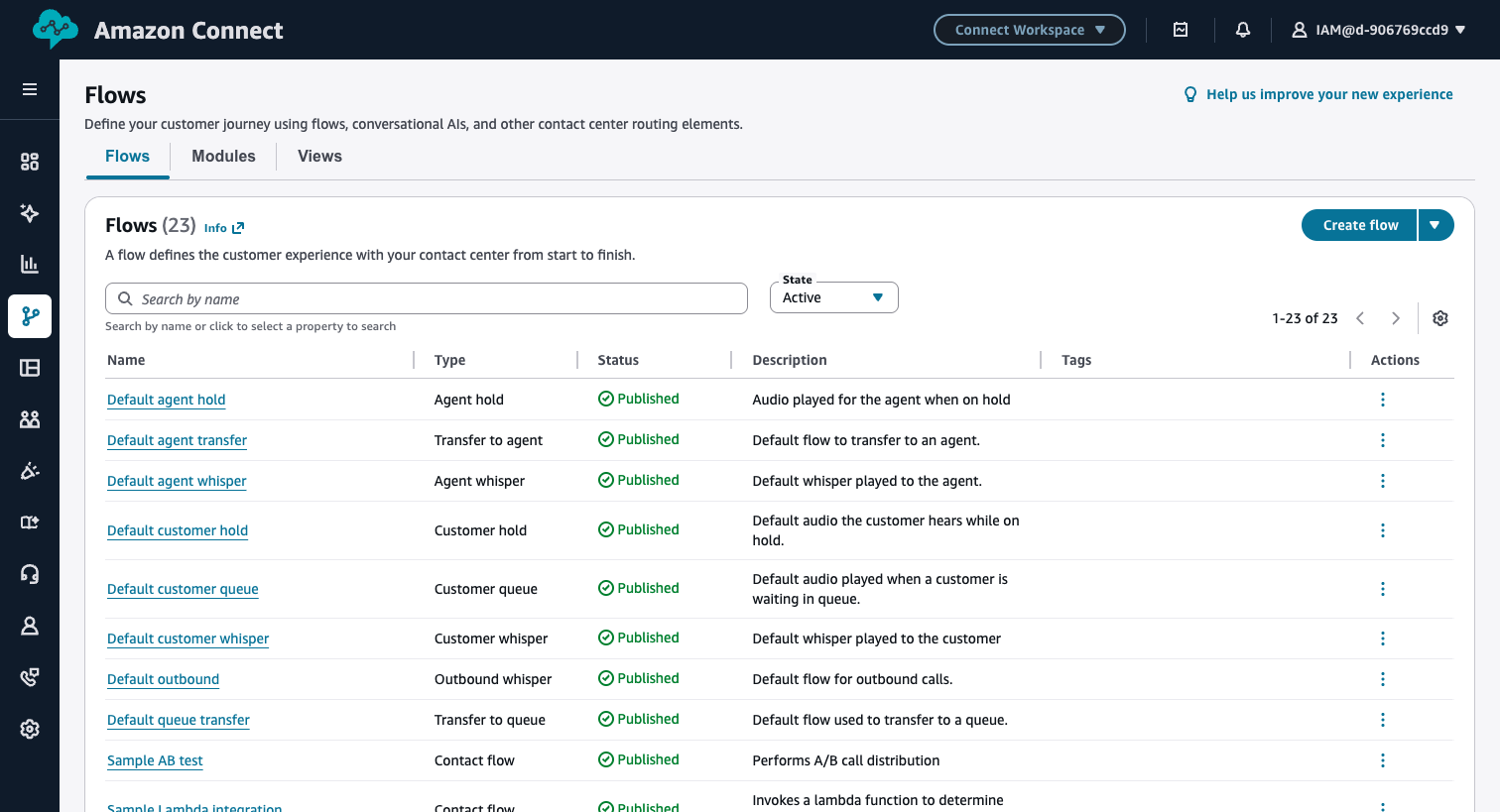Click the Outbound whisper type cell
The height and width of the screenshot is (812, 1500).
coord(493,679)
